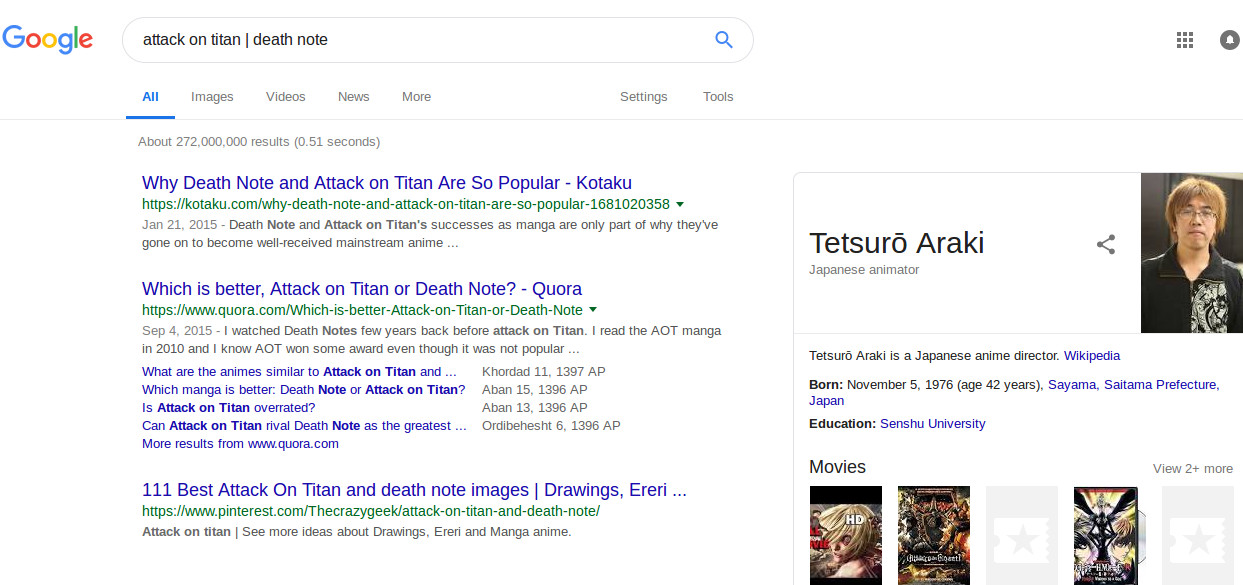The image size is (1243, 585).
Task: Expand the Kotaku result URL dropdown arrow
Action: click(680, 204)
